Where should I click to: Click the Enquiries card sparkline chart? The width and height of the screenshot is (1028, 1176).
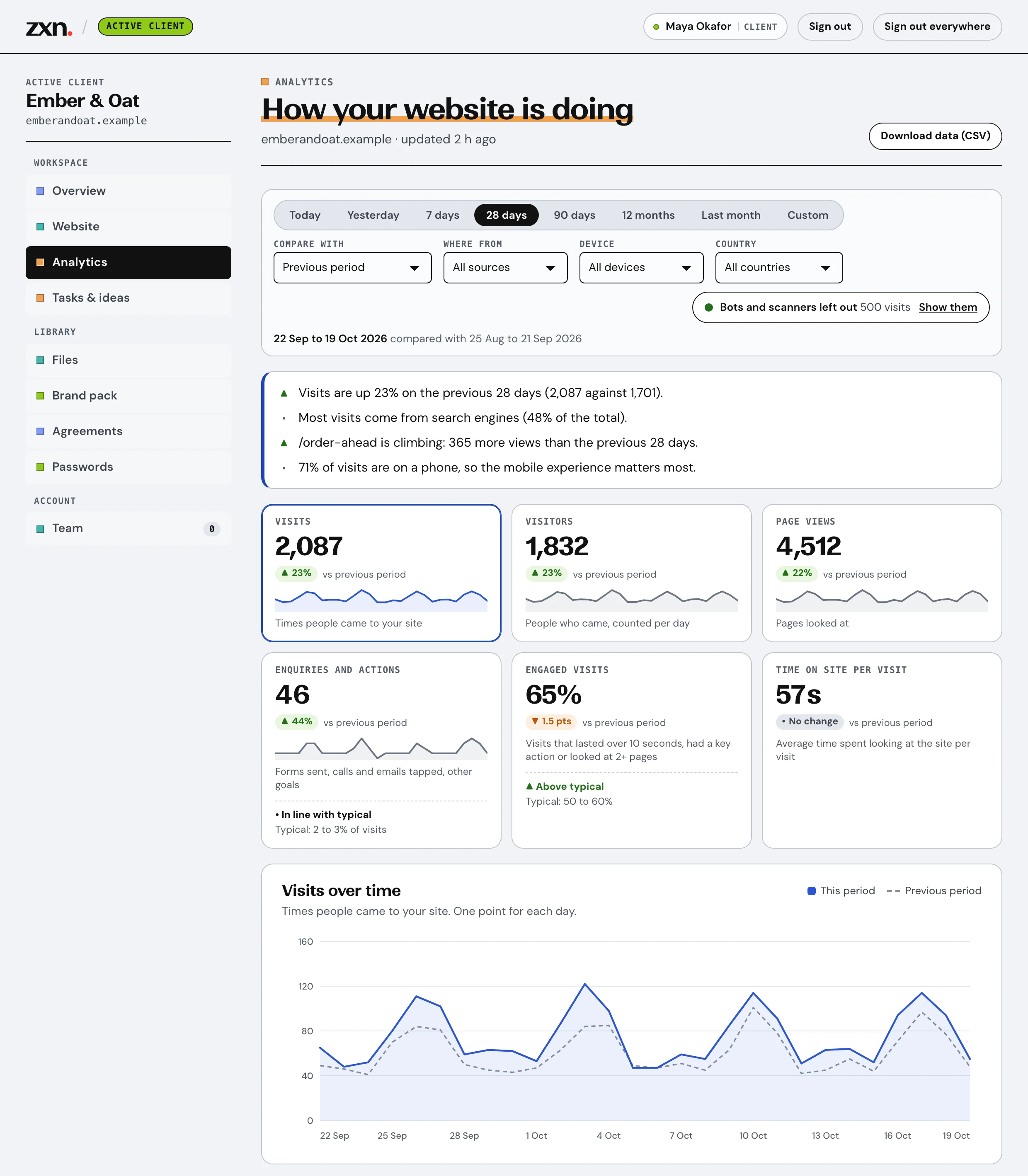click(x=381, y=748)
